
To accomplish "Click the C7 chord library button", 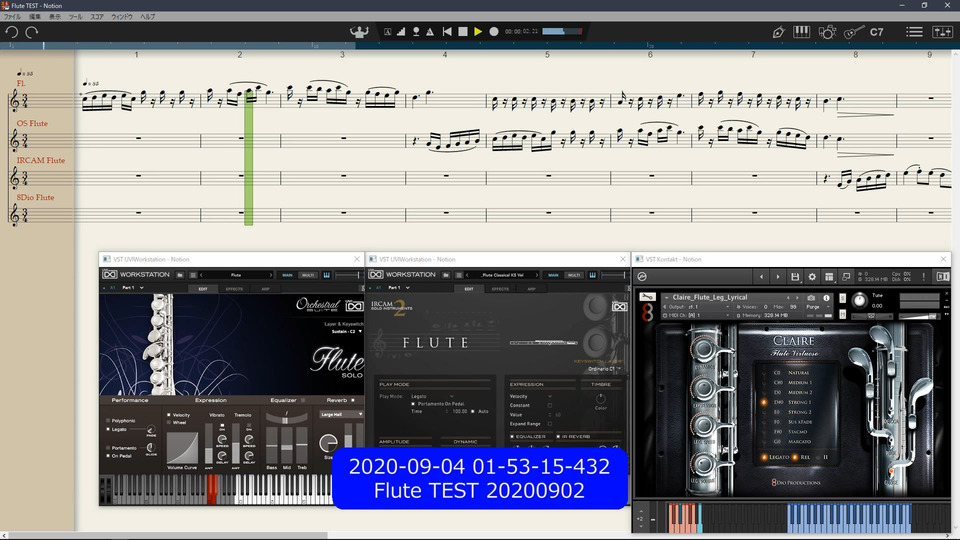I will click(877, 32).
